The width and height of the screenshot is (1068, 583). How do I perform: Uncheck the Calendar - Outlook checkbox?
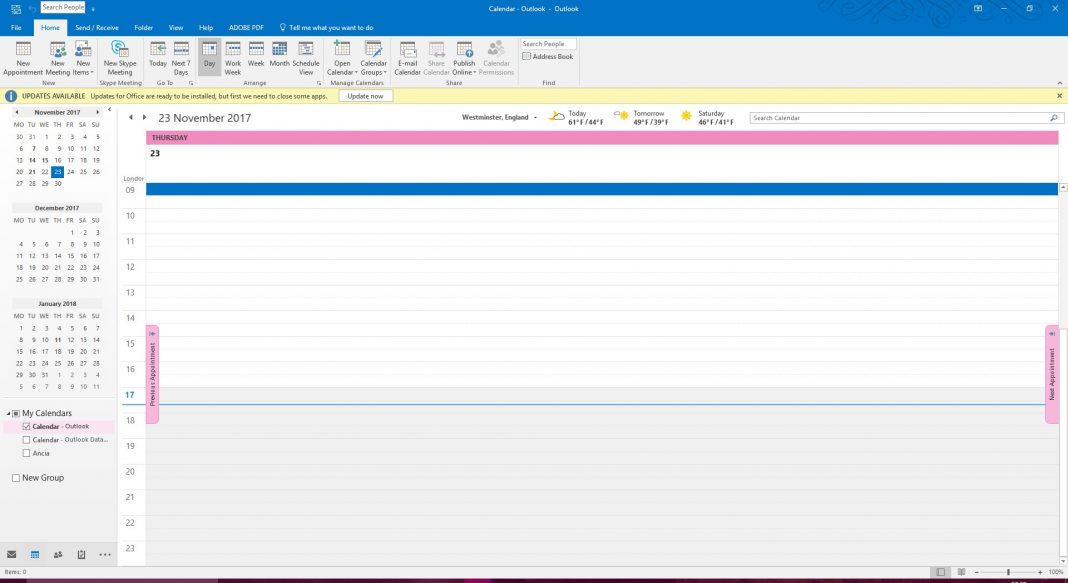[x=27, y=426]
